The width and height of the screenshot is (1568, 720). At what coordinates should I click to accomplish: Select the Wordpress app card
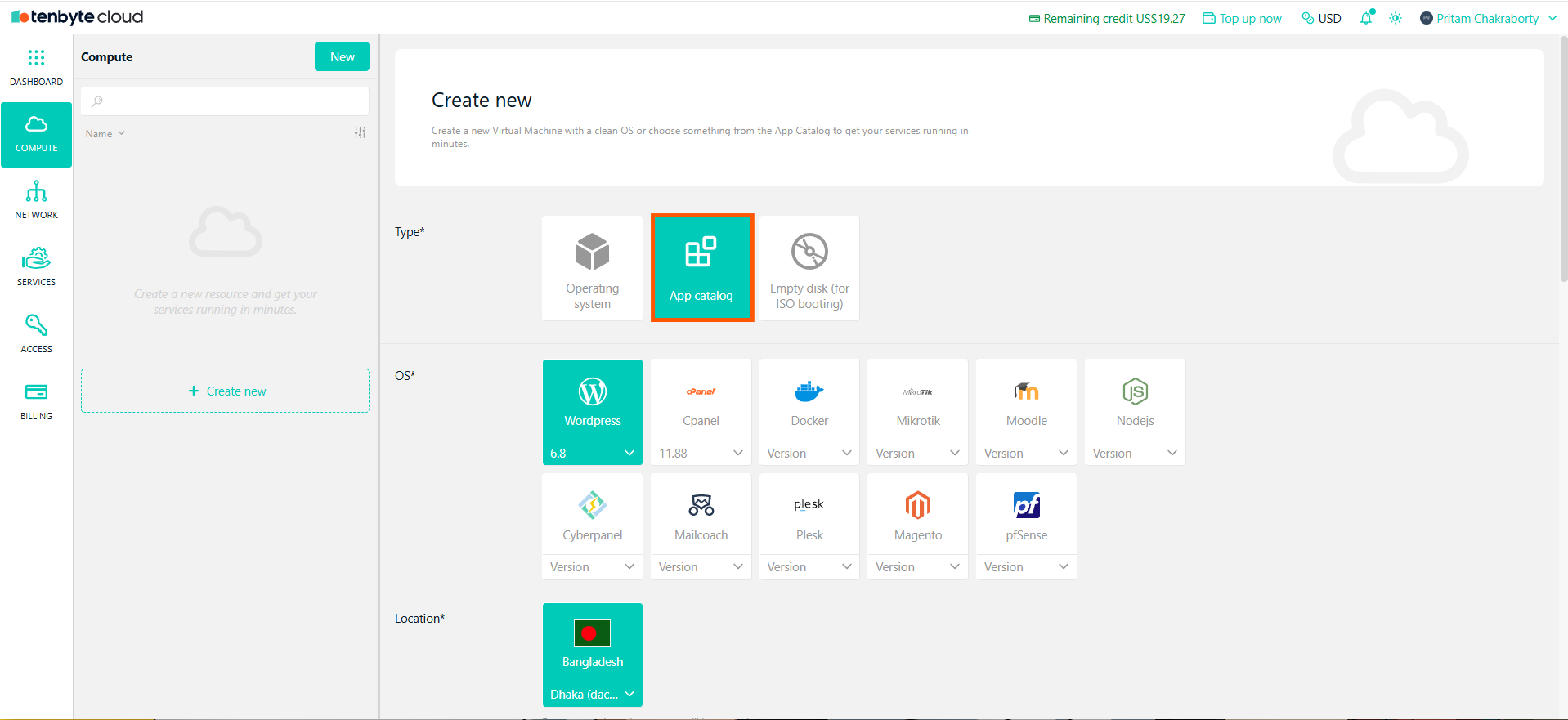(593, 400)
